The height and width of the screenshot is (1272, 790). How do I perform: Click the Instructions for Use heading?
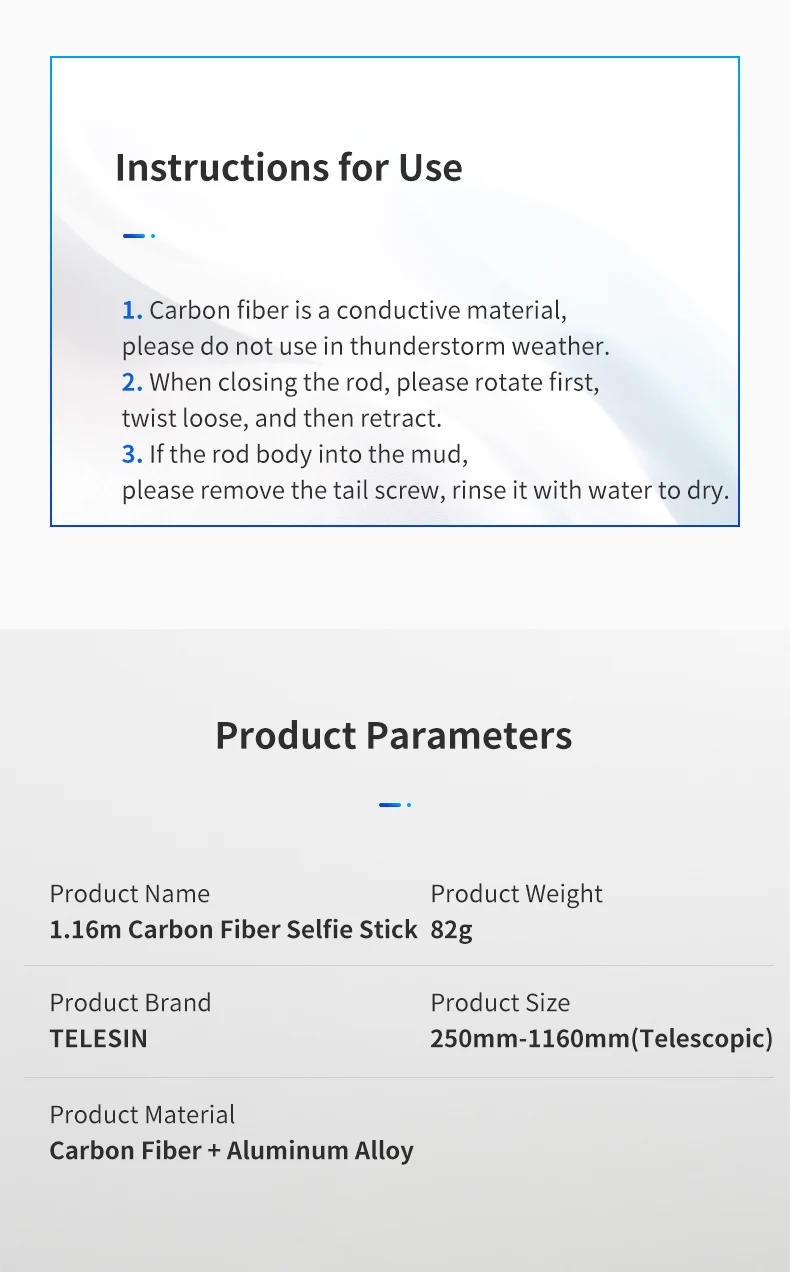(289, 167)
